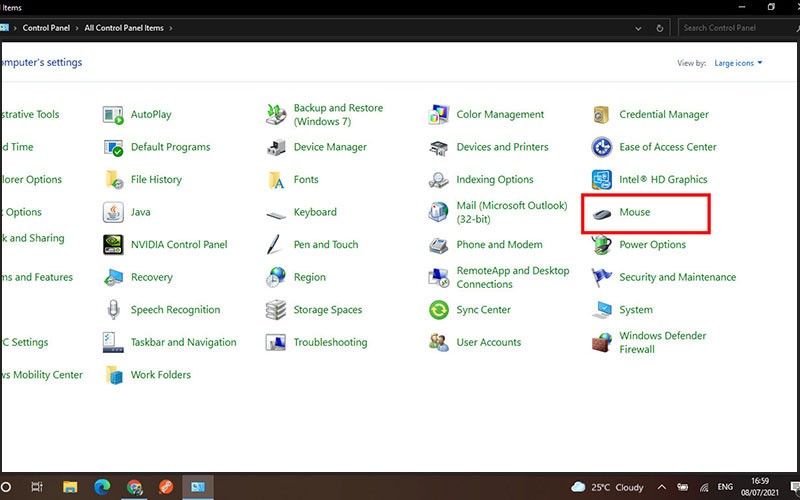Click the Credential Manager safe icon

click(x=602, y=115)
